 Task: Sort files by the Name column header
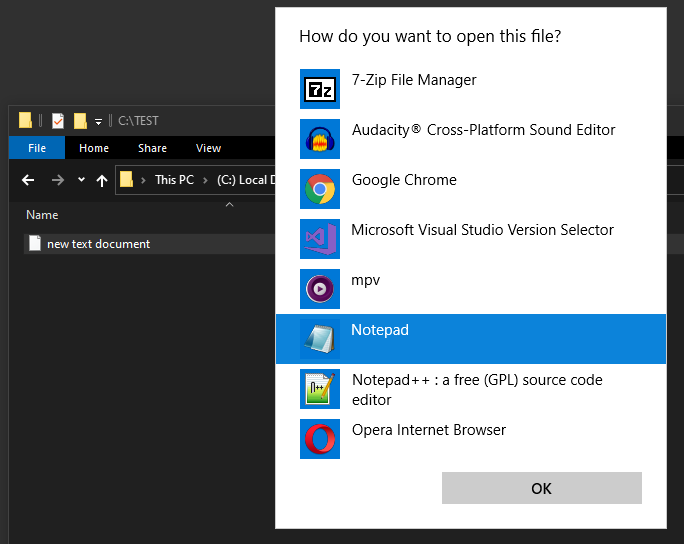pos(42,215)
